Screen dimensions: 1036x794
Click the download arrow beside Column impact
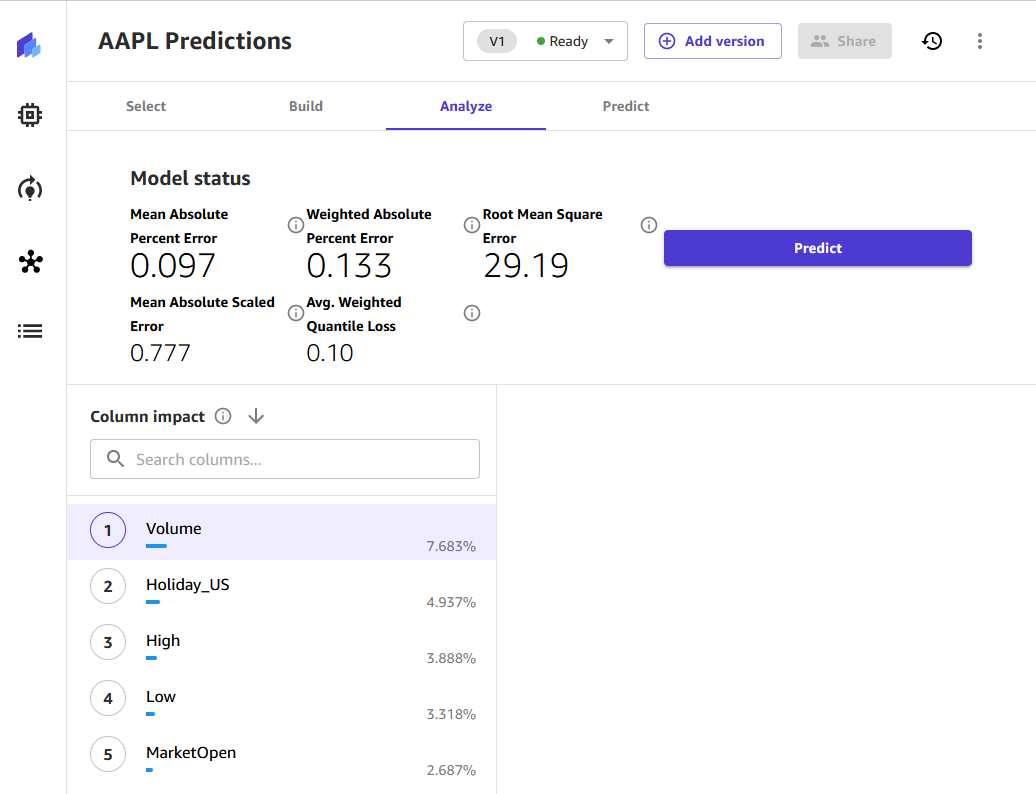[x=256, y=416]
